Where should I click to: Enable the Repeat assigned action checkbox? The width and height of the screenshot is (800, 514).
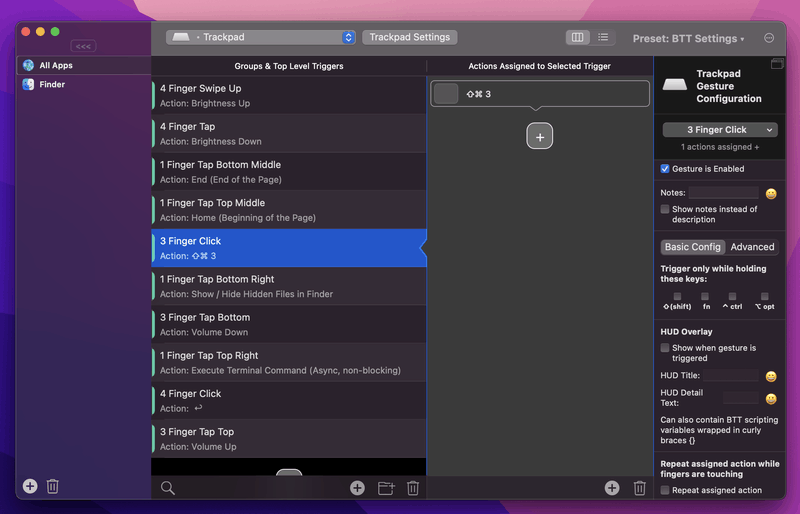[x=665, y=491]
